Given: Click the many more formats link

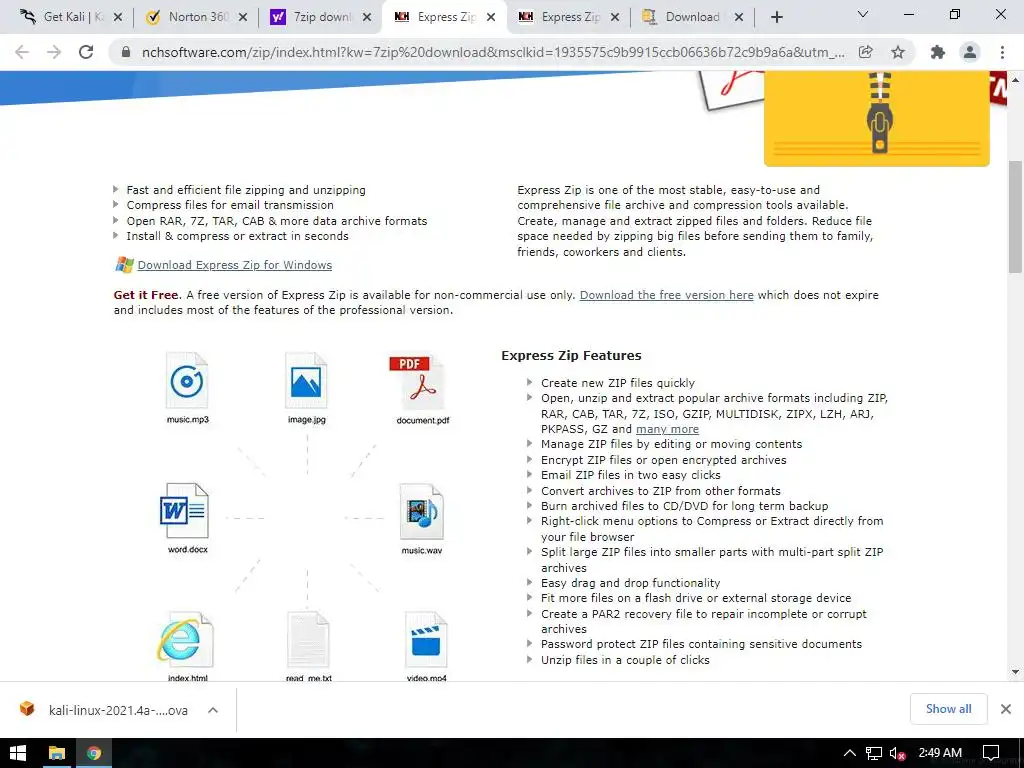Looking at the screenshot, I should click(667, 430).
